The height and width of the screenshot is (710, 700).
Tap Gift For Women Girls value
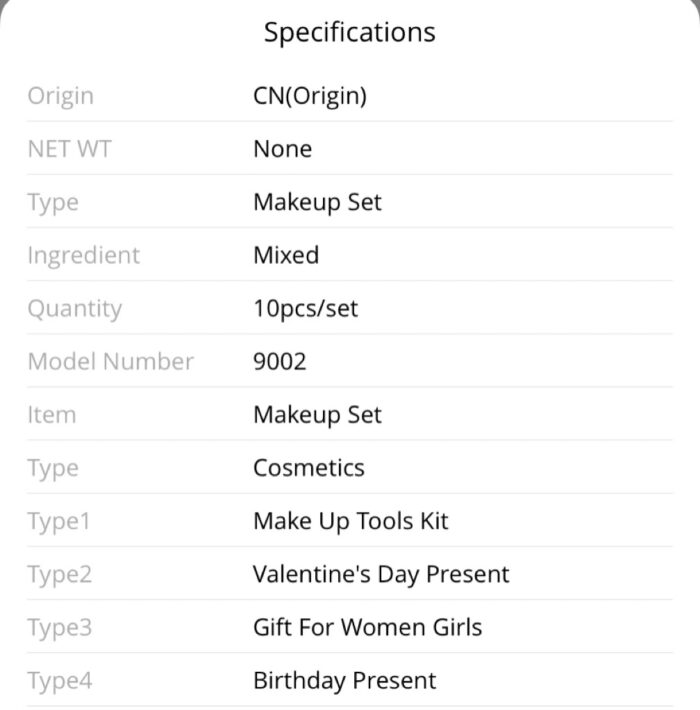(x=368, y=628)
